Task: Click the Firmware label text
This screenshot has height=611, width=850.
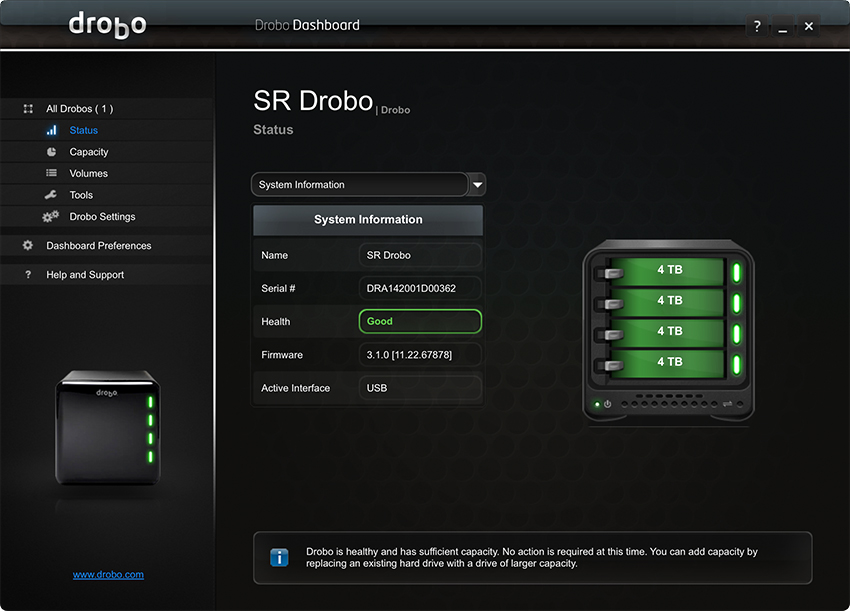Action: pos(282,355)
